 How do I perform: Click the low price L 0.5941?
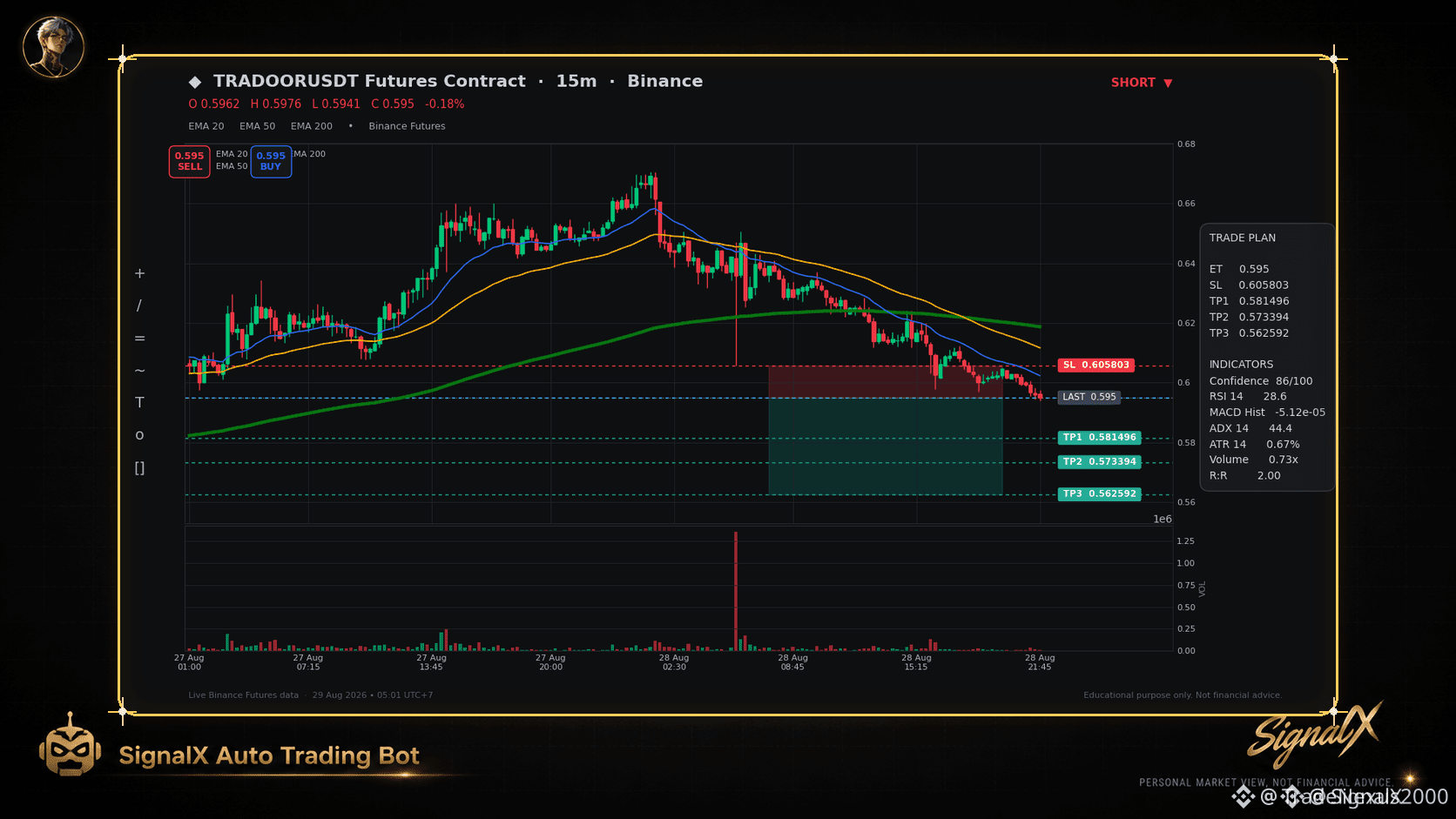tap(336, 104)
